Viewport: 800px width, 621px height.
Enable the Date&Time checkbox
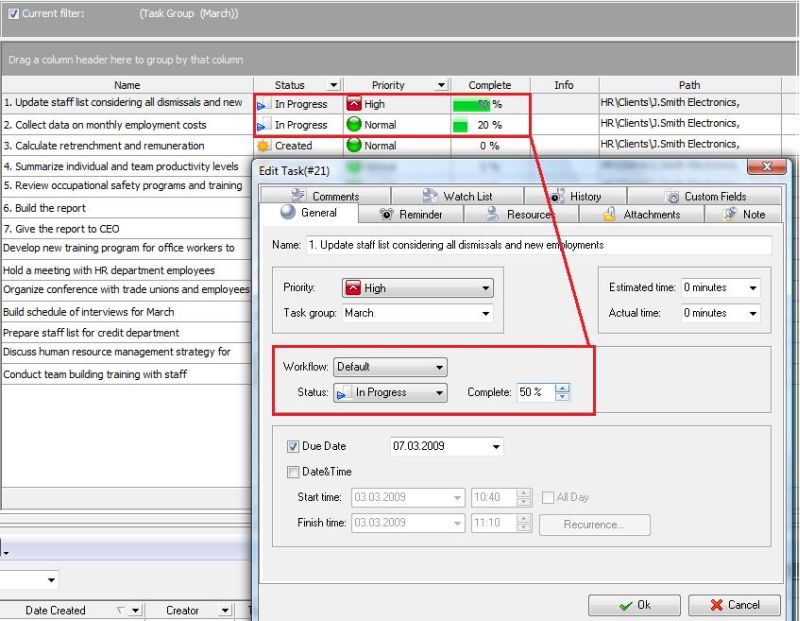click(x=293, y=472)
